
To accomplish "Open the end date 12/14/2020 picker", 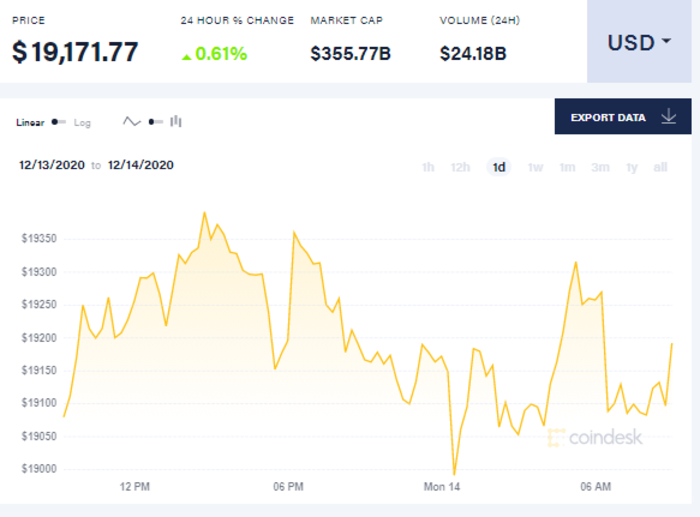I will [141, 165].
